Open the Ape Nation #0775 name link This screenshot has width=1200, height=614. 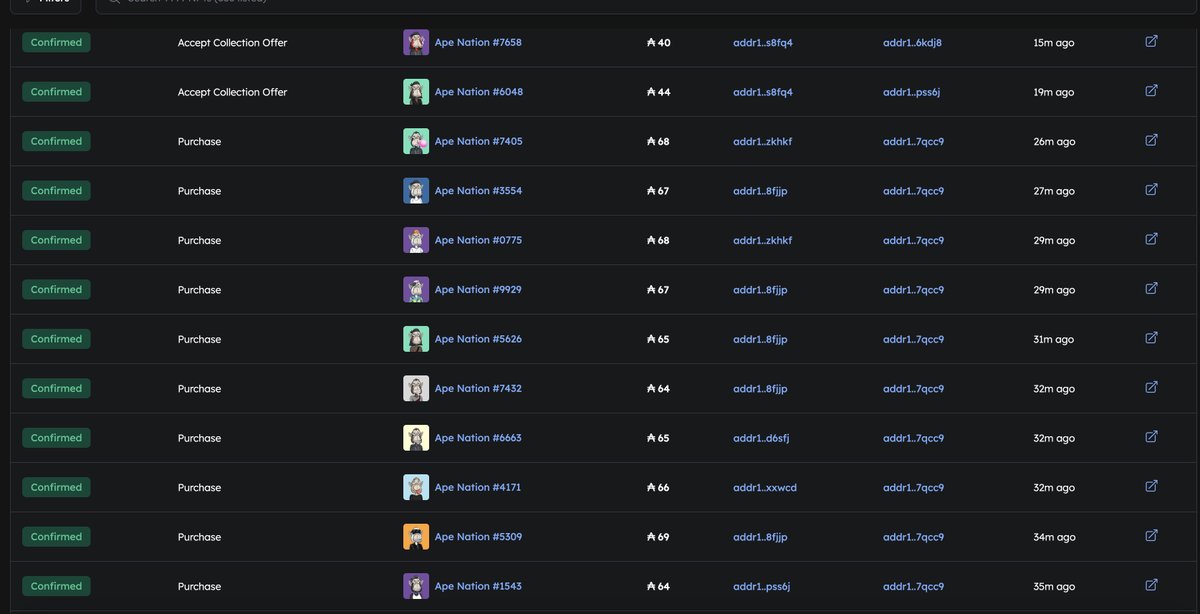(478, 241)
